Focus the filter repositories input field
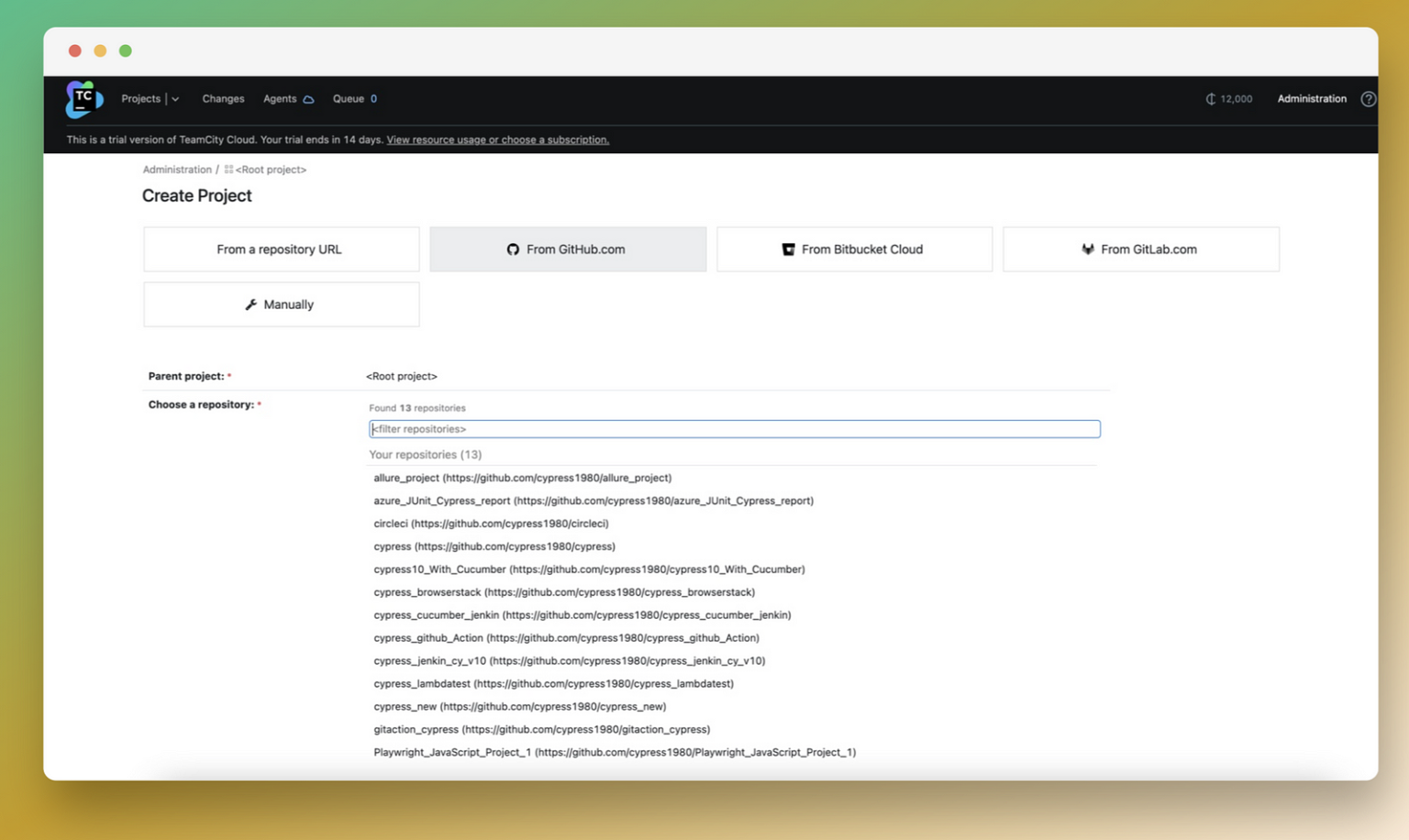This screenshot has height=840, width=1409. click(x=734, y=429)
